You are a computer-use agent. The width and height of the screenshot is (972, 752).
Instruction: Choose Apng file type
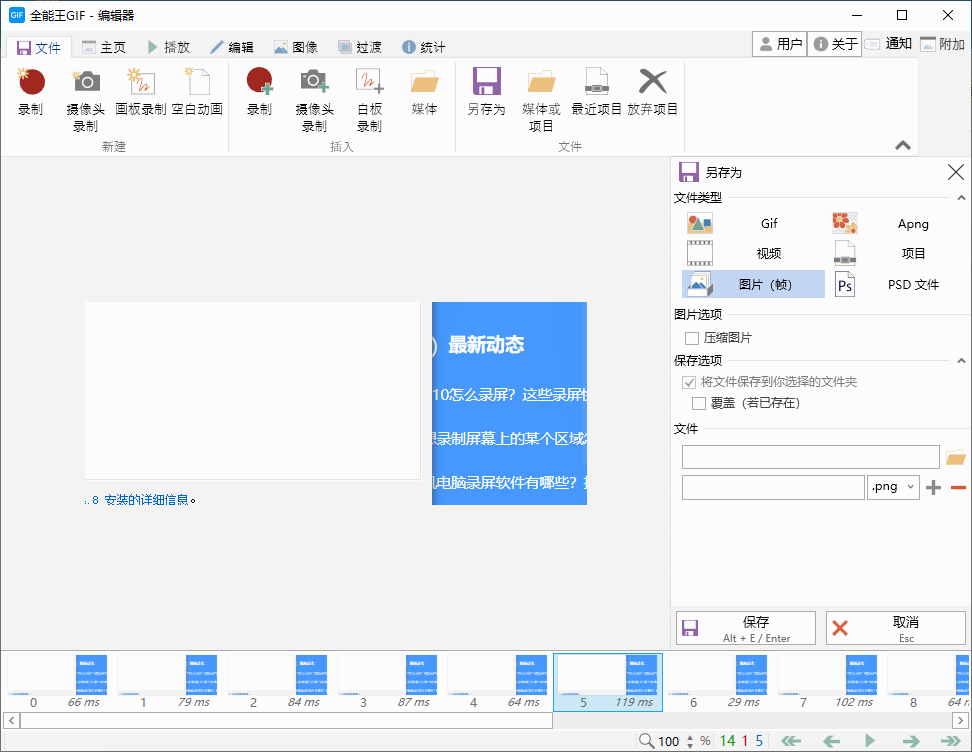click(x=896, y=224)
